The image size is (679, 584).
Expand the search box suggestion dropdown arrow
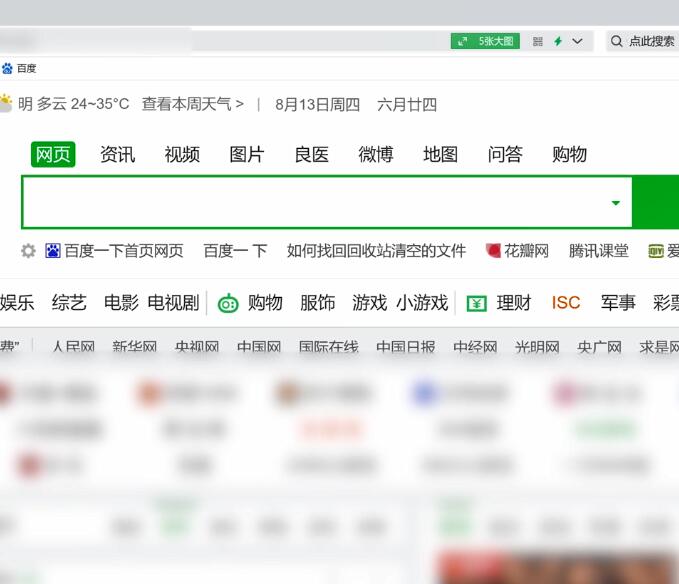[615, 203]
